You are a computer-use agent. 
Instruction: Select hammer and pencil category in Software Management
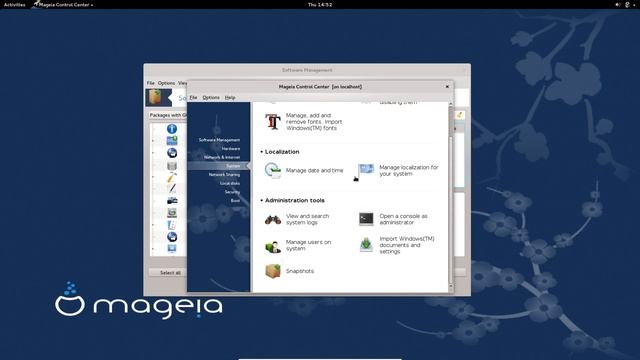(x=172, y=177)
